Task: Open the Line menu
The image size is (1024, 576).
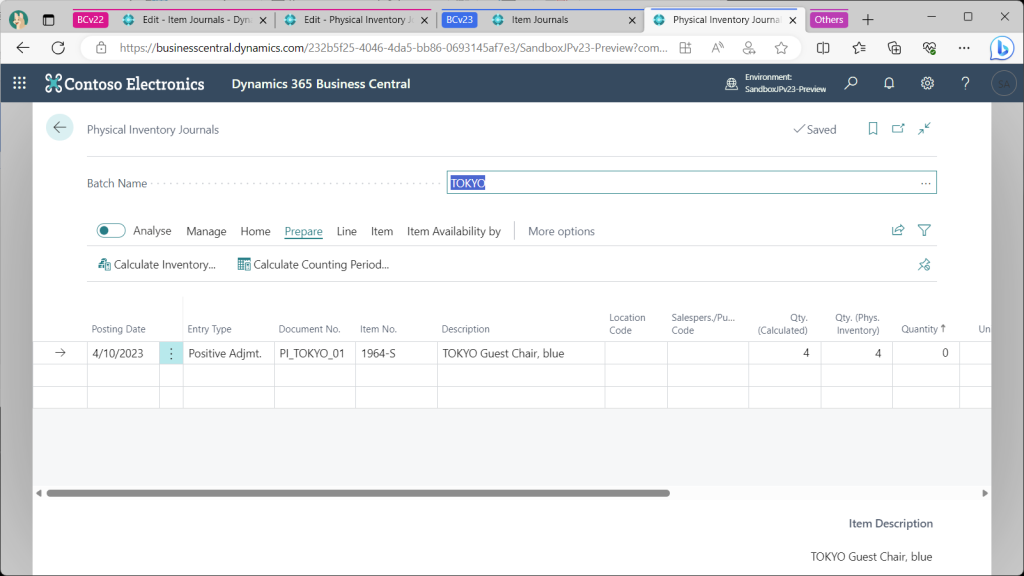Action: point(347,231)
